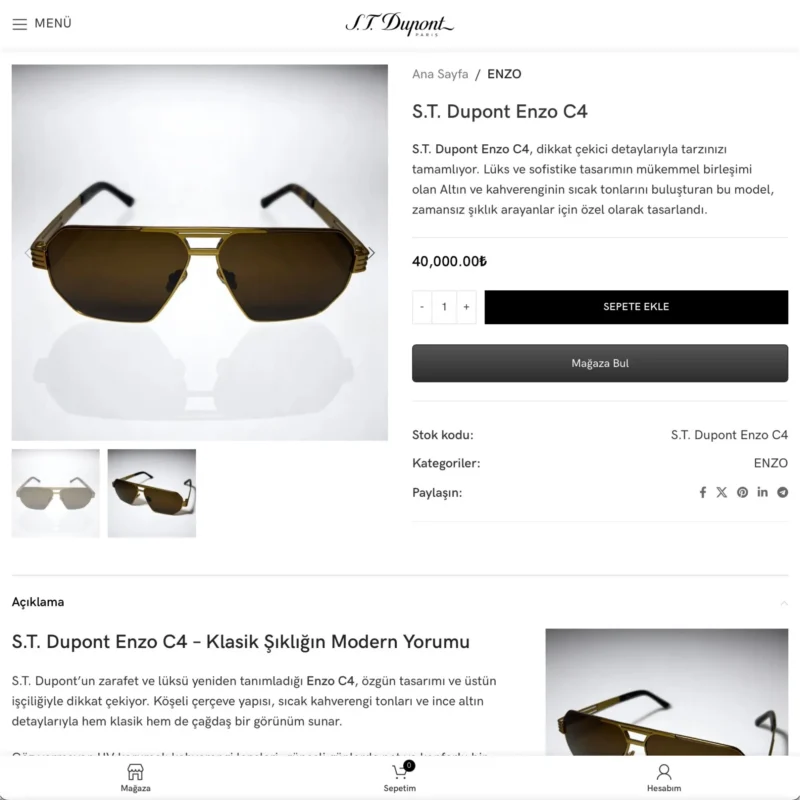Share product on Facebook

703,492
